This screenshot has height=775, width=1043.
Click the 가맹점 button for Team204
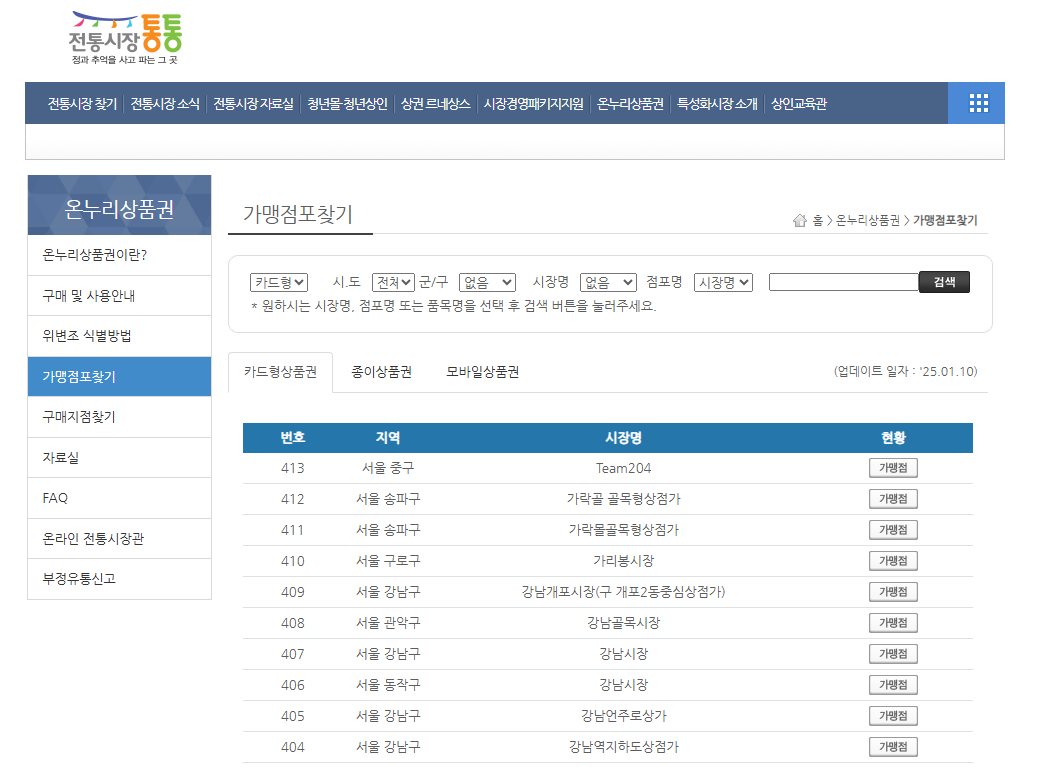pyautogui.click(x=891, y=467)
